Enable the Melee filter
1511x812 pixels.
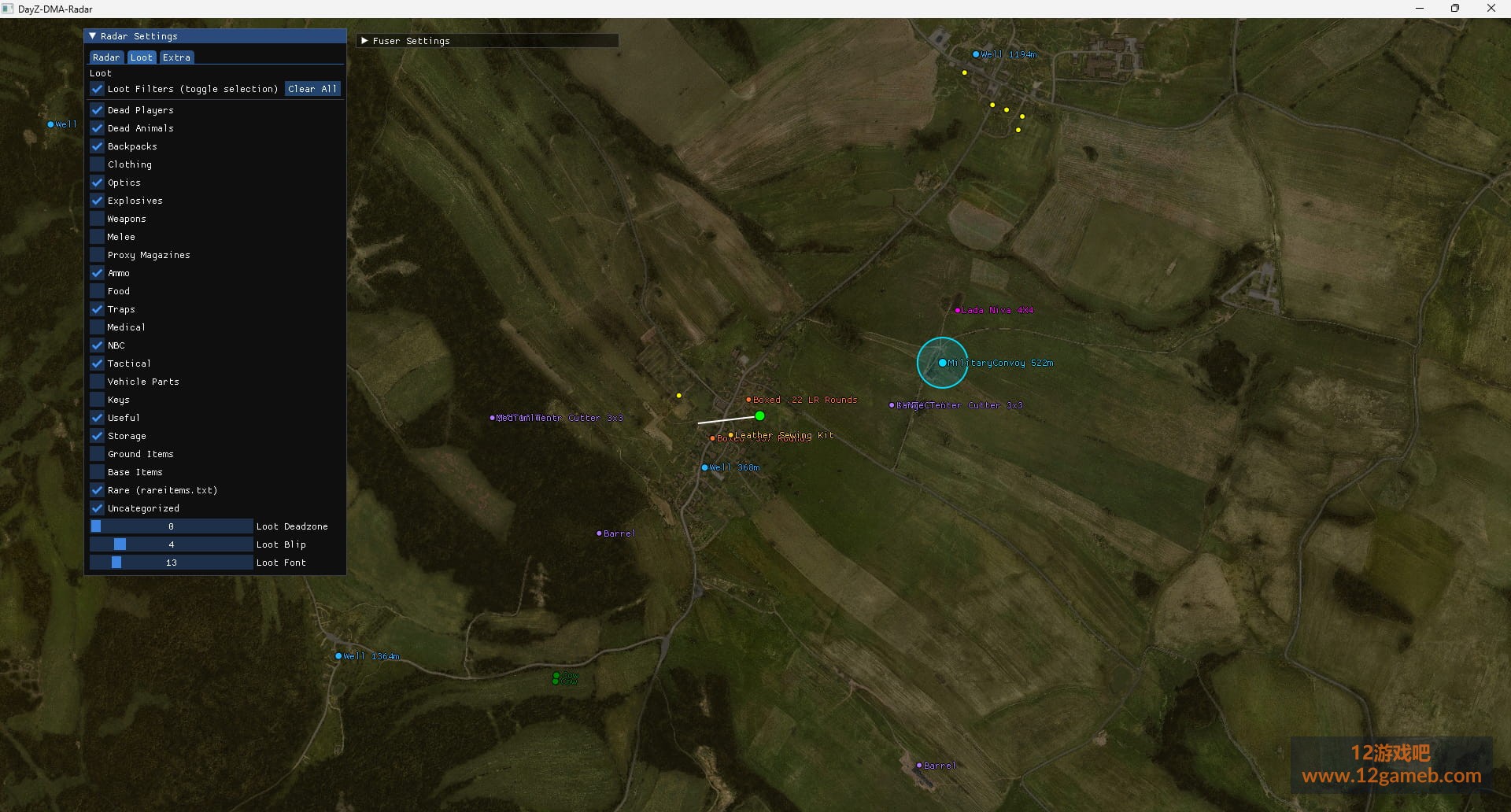(97, 237)
